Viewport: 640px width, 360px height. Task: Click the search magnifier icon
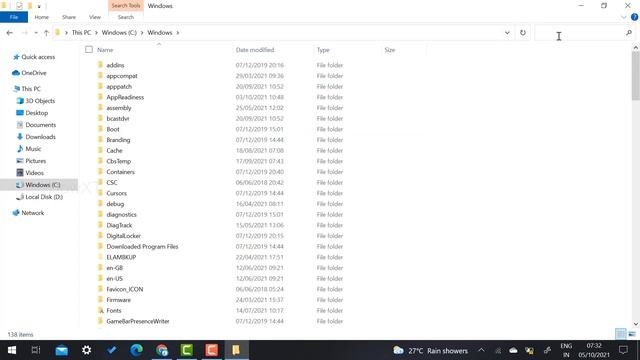(x=629, y=33)
